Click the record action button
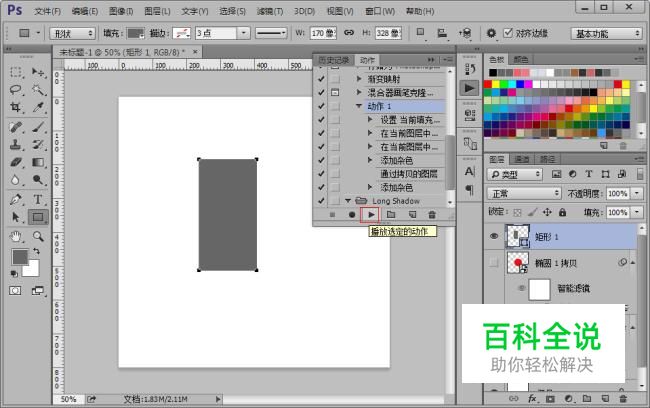 tap(352, 215)
